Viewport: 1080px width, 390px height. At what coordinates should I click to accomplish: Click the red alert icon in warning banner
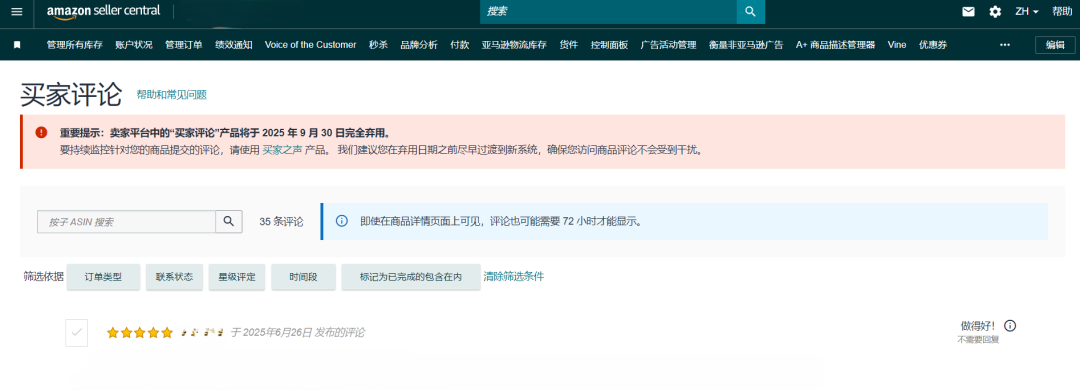coord(41,132)
